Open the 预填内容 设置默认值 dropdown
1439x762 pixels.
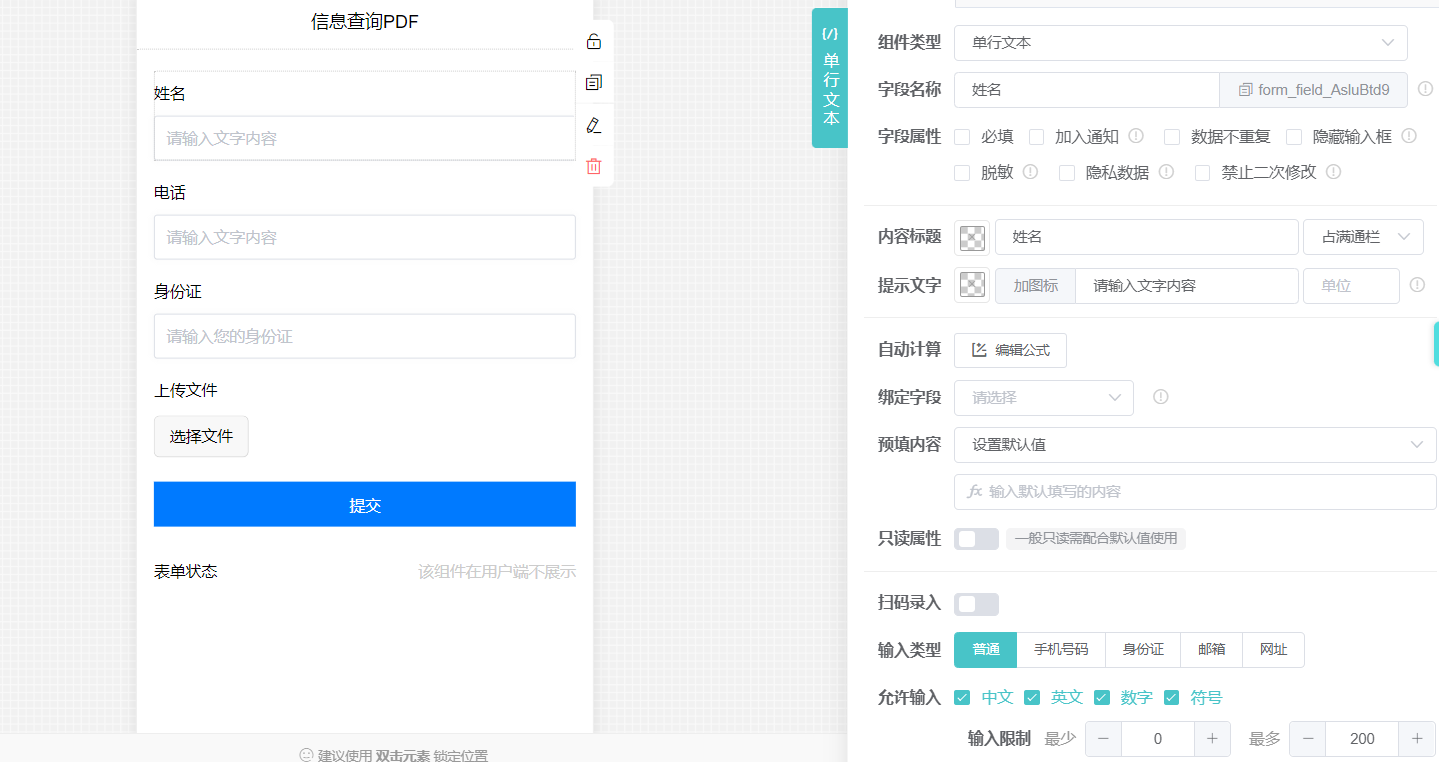pos(1195,445)
